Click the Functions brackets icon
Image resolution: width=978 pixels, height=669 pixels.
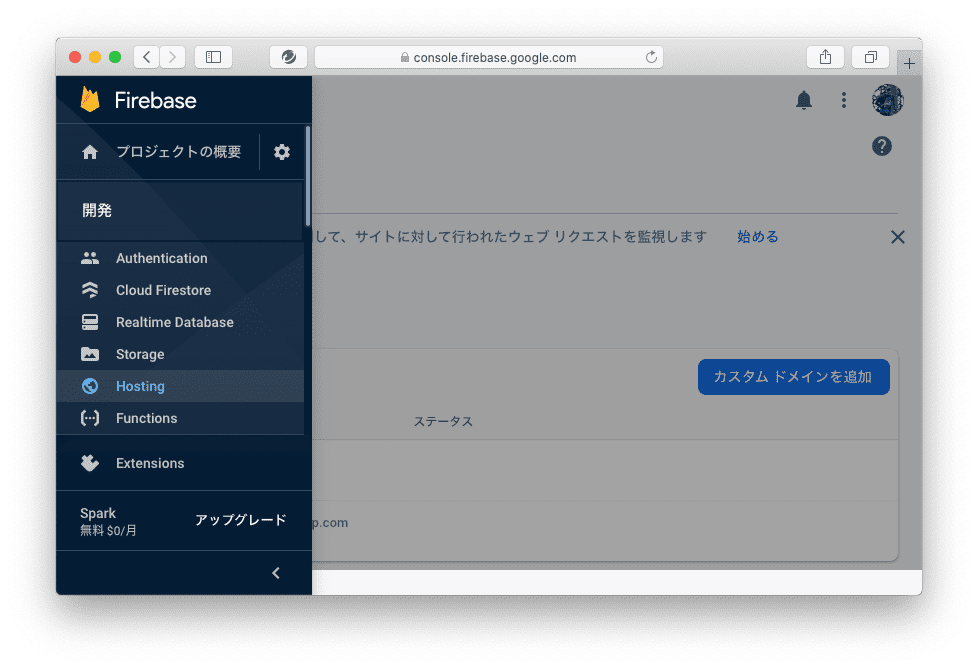pyautogui.click(x=90, y=418)
